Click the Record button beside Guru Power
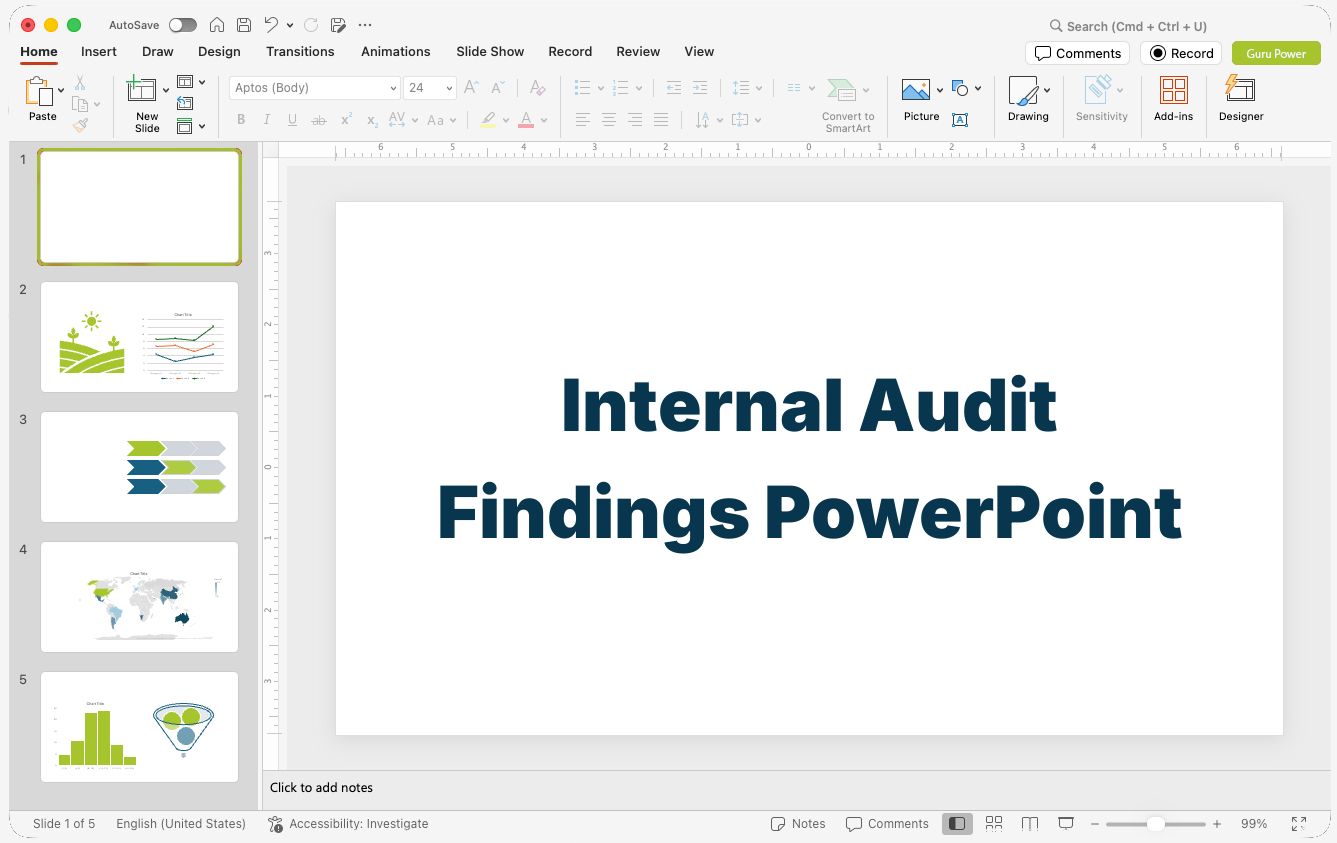Image resolution: width=1337 pixels, height=843 pixels. [x=1181, y=53]
